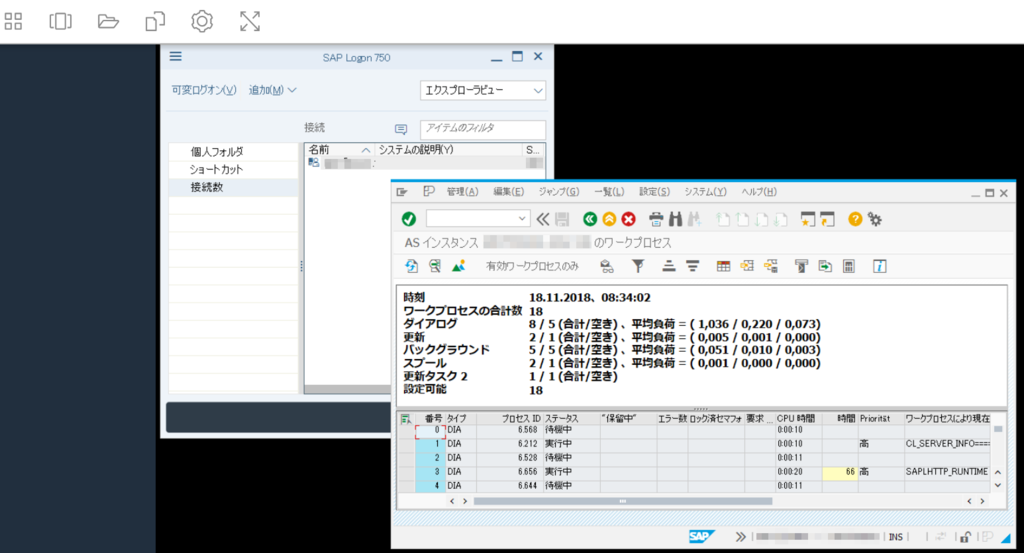This screenshot has height=553, width=1024.
Task: Click the change layout grid icon
Action: [x=723, y=266]
